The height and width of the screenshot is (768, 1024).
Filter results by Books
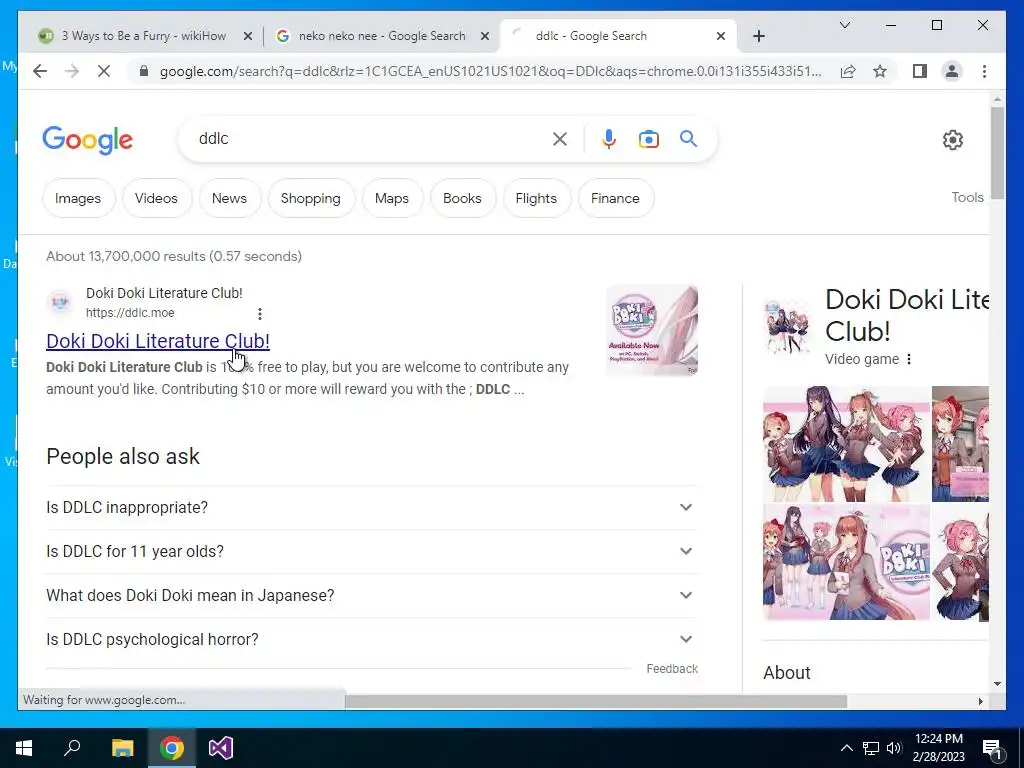(x=462, y=198)
